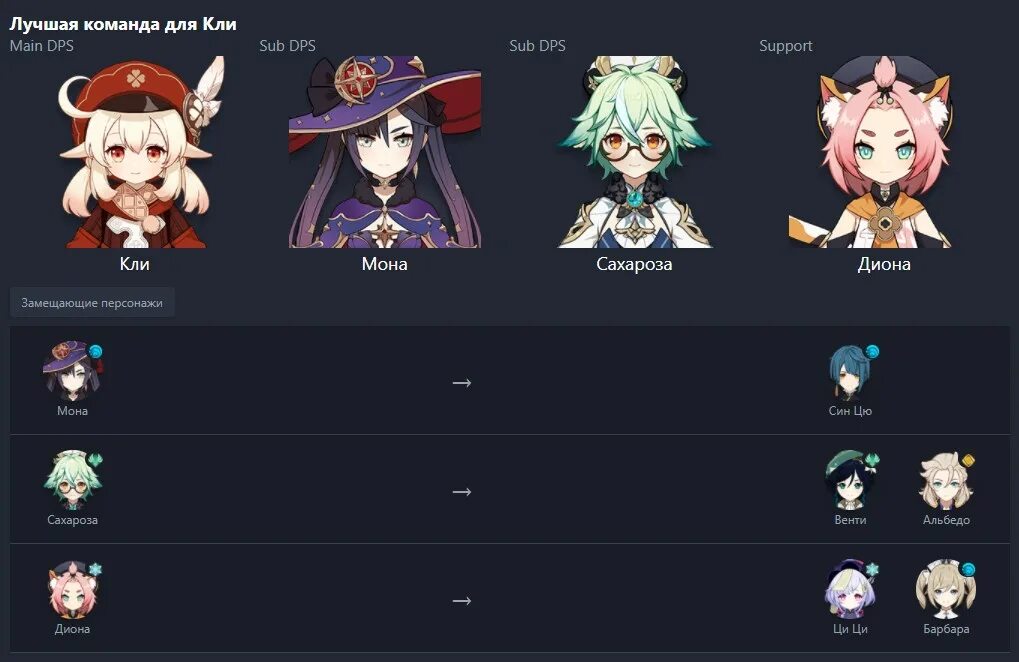
Task: Click the Кли name label
Action: pos(135,264)
